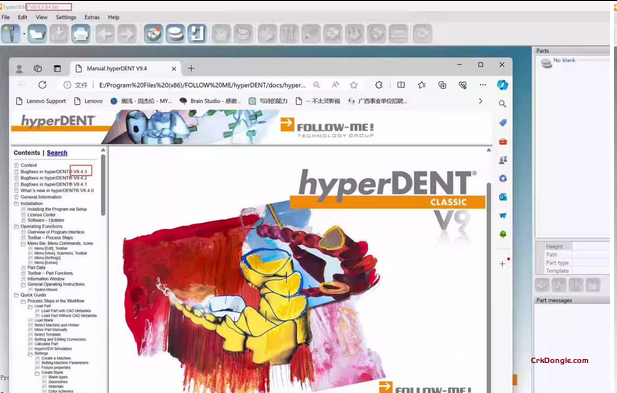Click the sidebar search magnifier icon
Screen dimensions: 617x393
click(502, 104)
